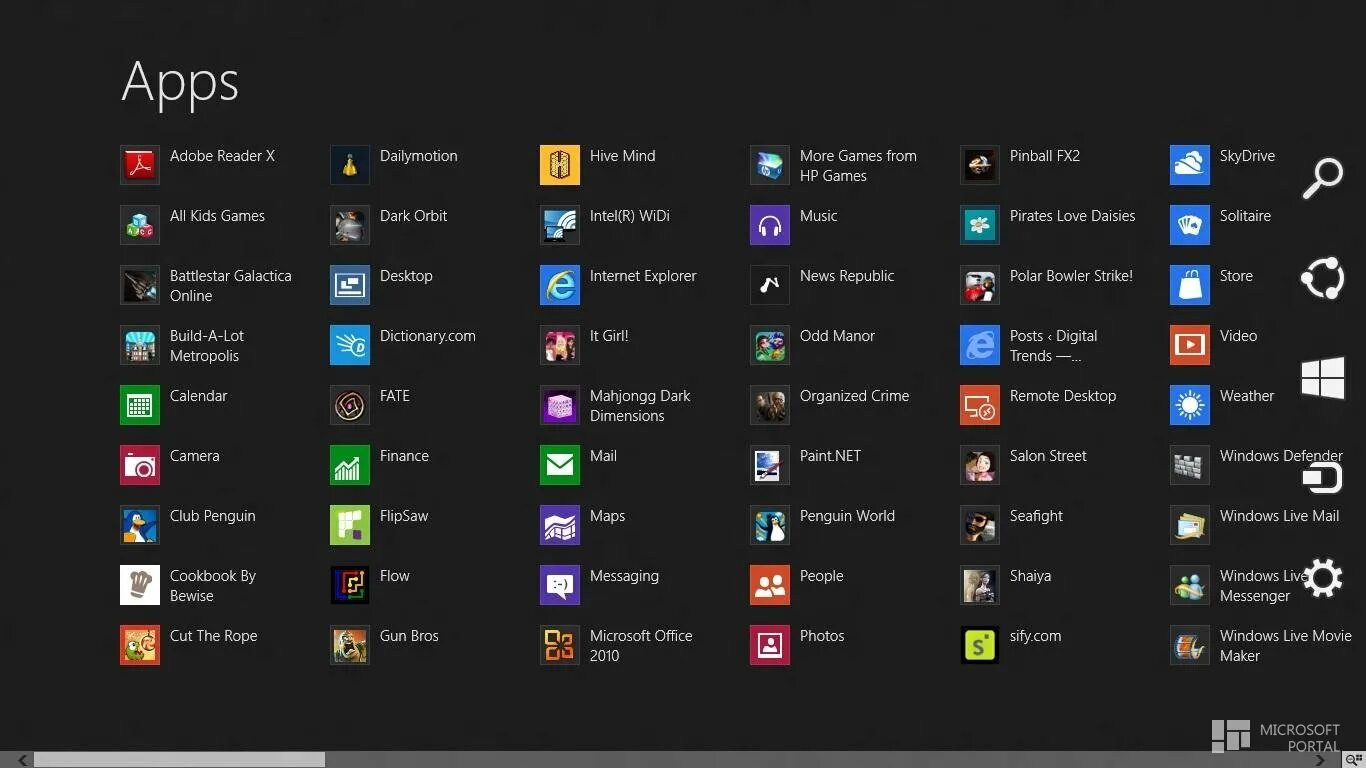Open Cookbook By Bewise chef hat icon
The width and height of the screenshot is (1366, 768).
[x=140, y=585]
